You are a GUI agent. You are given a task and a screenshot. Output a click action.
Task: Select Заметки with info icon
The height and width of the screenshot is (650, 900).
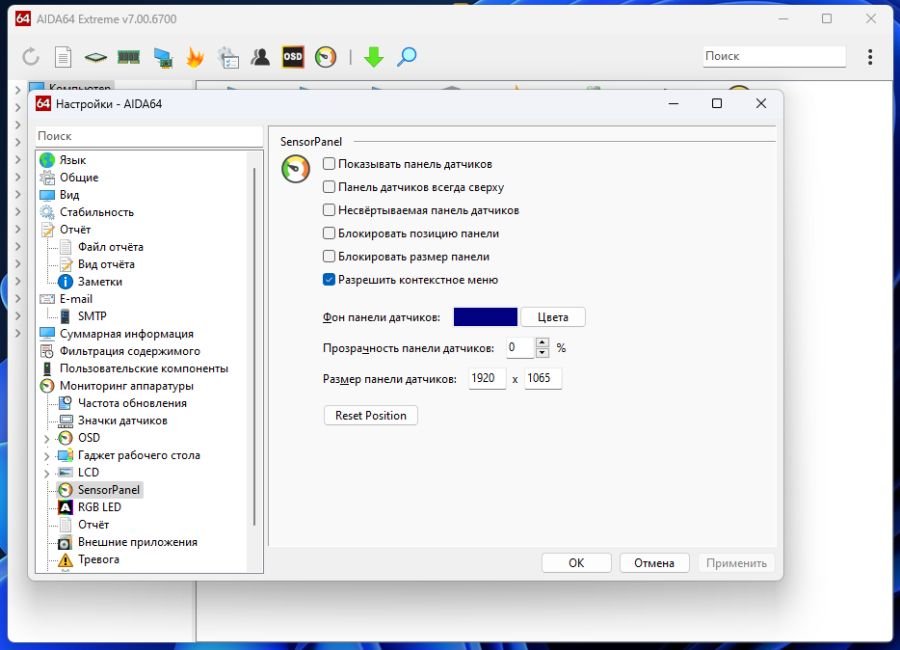(100, 281)
